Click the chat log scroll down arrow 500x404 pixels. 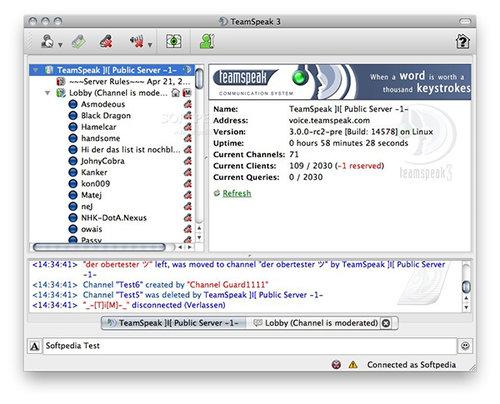tap(466, 307)
